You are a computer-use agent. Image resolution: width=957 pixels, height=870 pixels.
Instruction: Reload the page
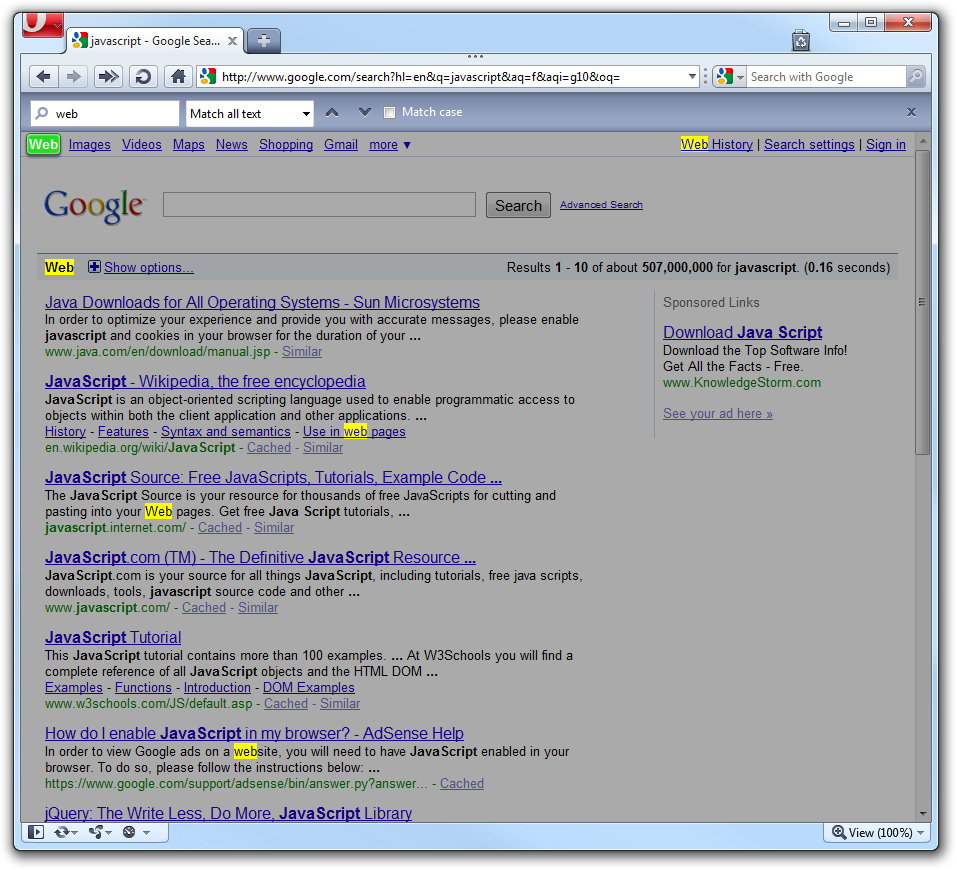point(143,77)
